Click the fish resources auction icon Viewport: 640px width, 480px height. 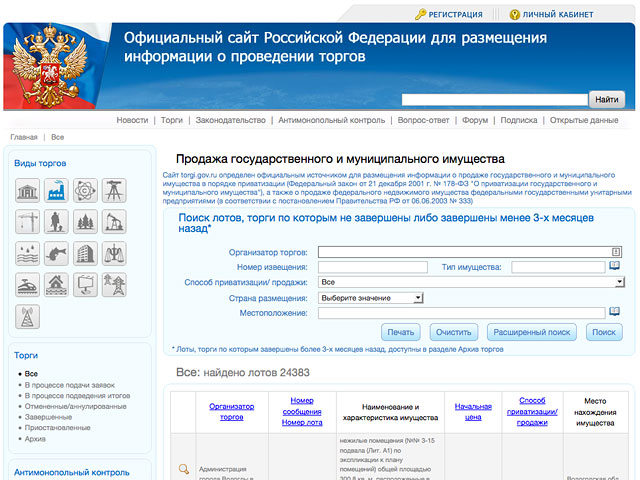pos(57,253)
